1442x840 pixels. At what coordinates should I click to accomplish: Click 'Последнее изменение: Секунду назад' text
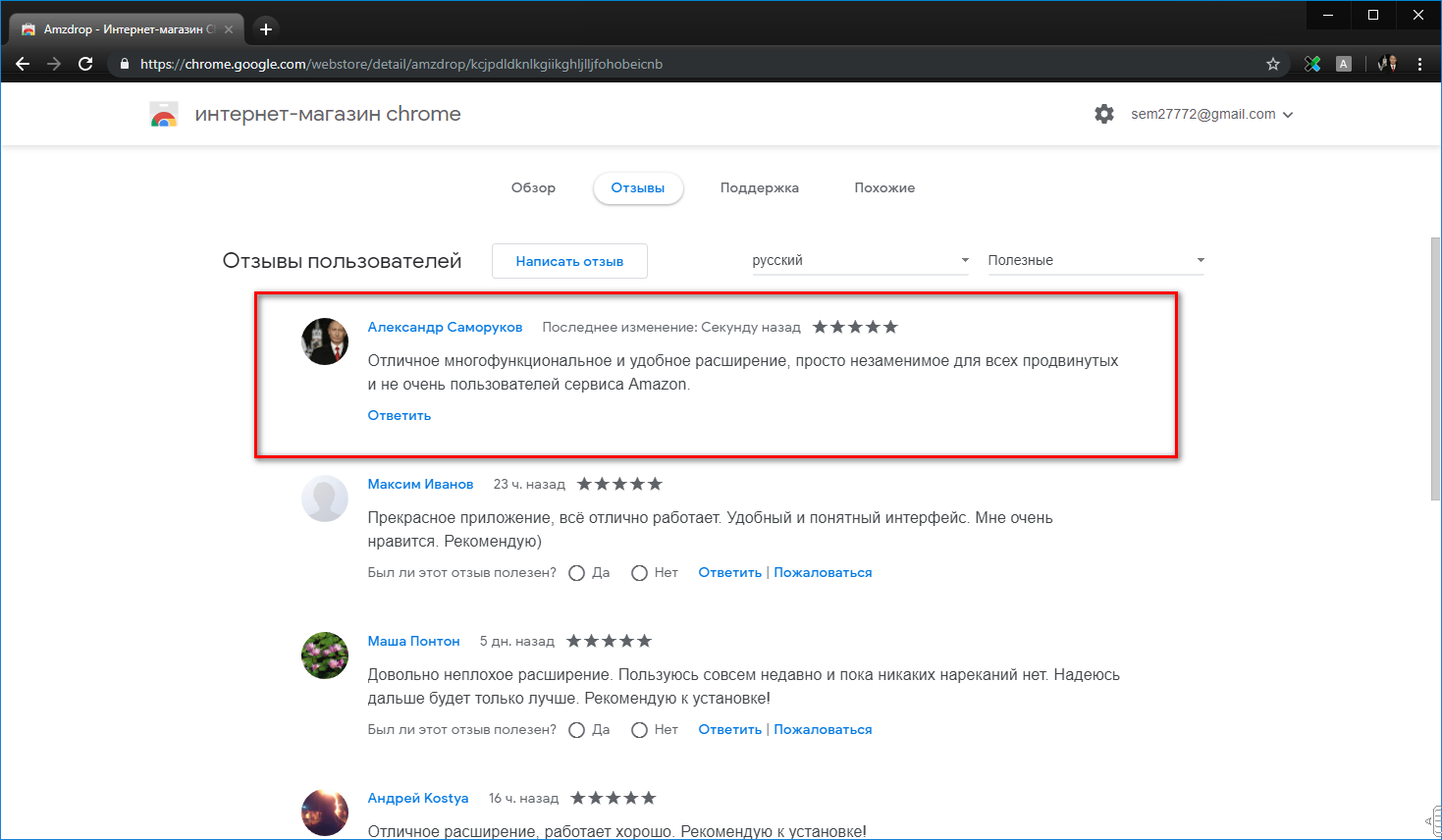coord(671,327)
